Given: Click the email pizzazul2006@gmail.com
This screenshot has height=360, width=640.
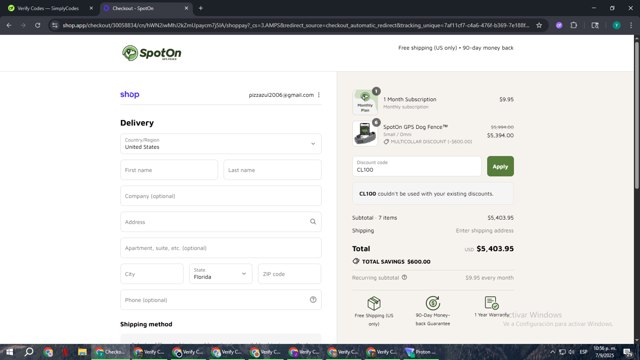Looking at the screenshot, I should point(281,95).
